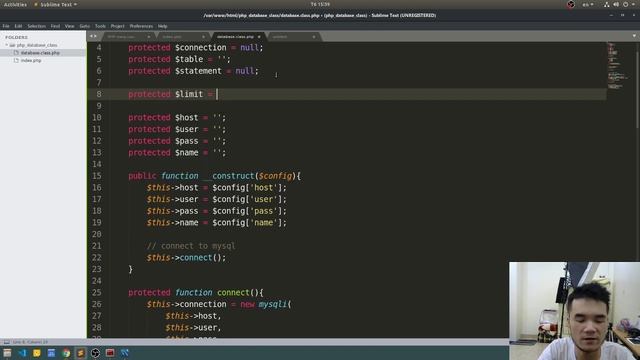
Task: Collapse the php_database_class folder
Action: [7, 45]
